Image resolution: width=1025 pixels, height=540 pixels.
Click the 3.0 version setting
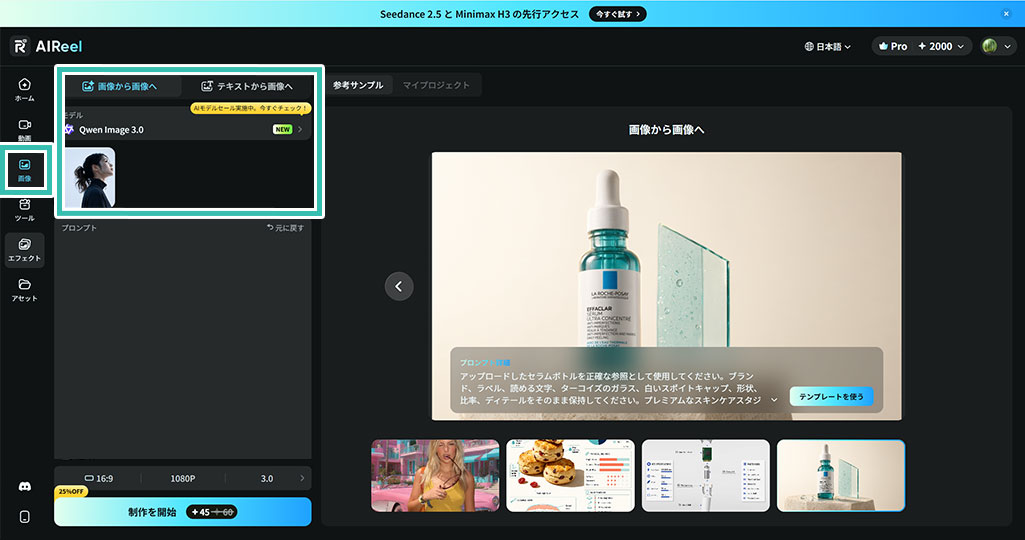(x=267, y=479)
